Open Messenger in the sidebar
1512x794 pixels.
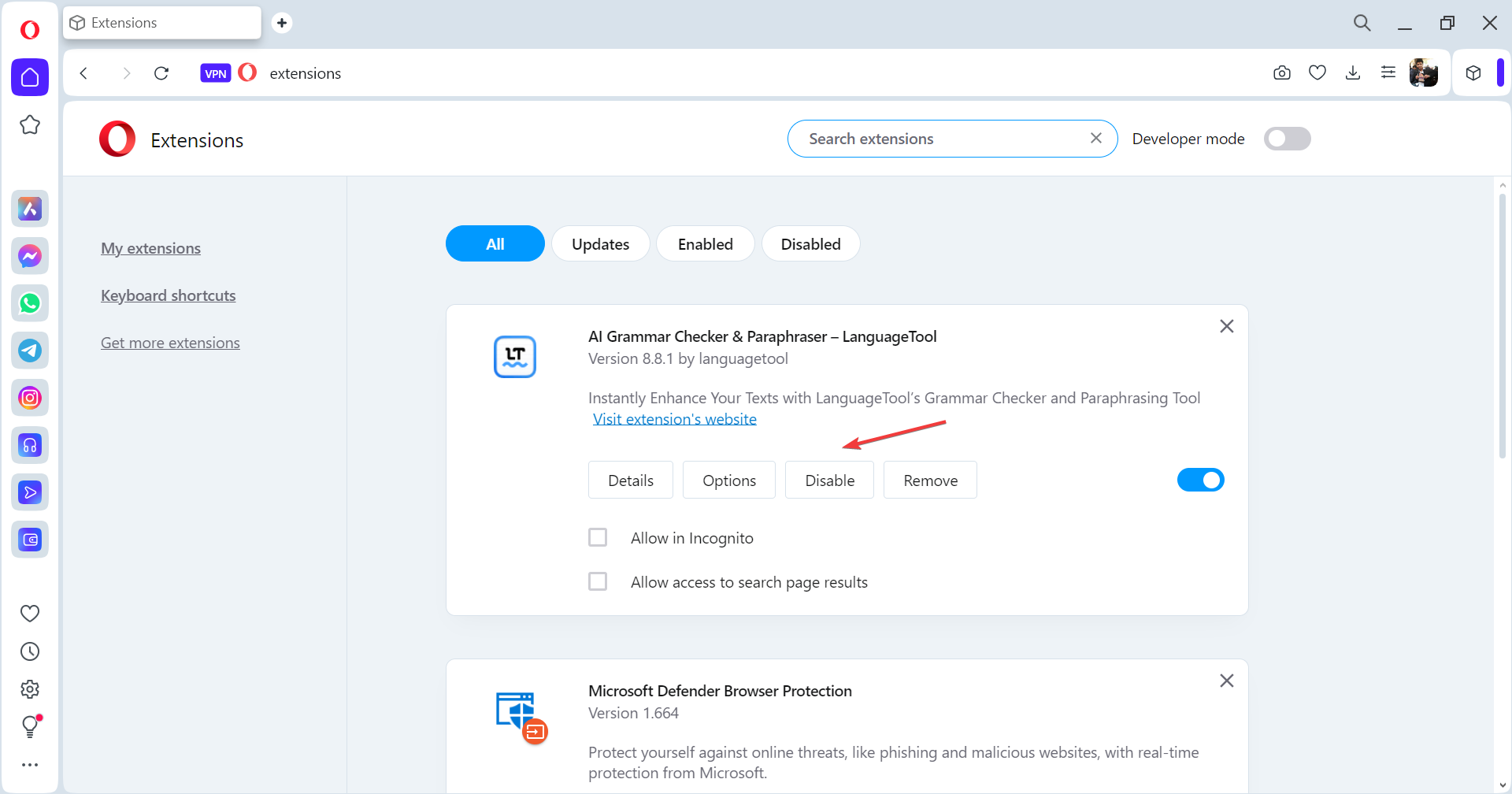(30, 256)
